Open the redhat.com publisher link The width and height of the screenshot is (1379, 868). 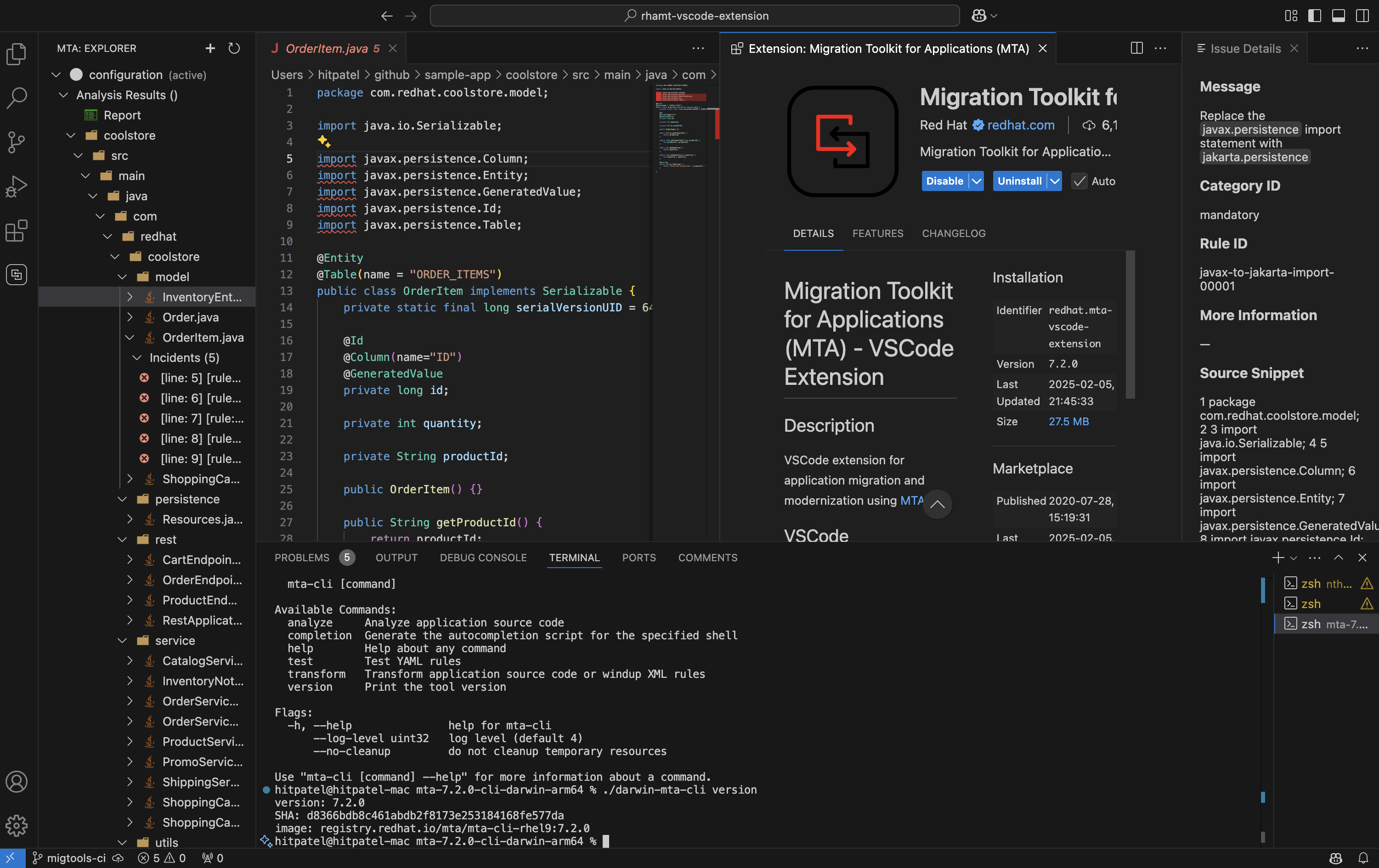pos(1021,125)
